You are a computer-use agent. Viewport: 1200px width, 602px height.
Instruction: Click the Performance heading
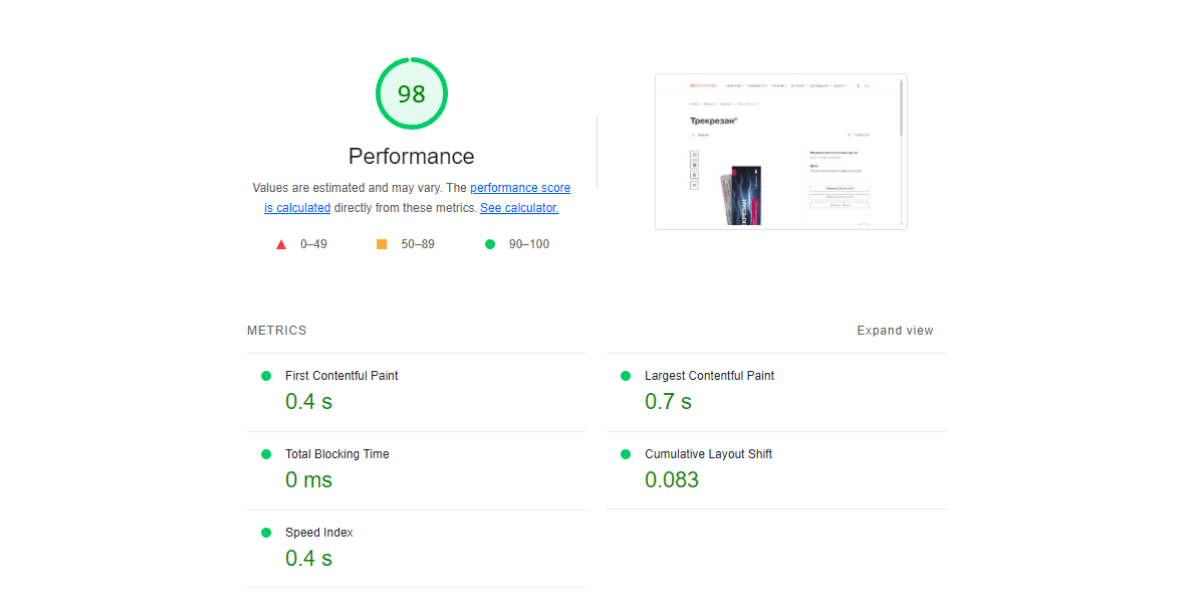click(411, 156)
